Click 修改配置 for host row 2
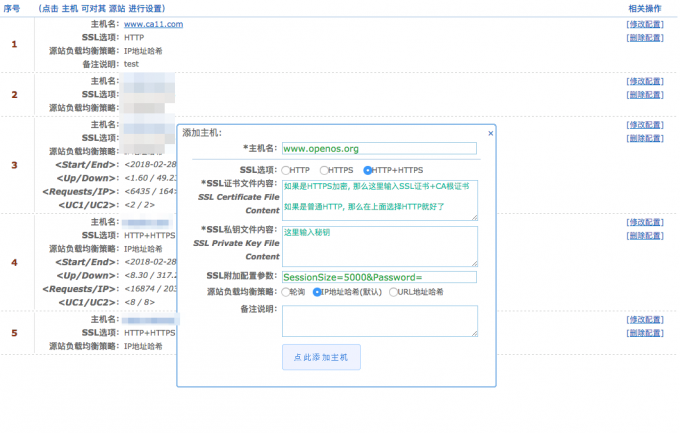Viewport: 680px width, 433px height. (x=645, y=80)
